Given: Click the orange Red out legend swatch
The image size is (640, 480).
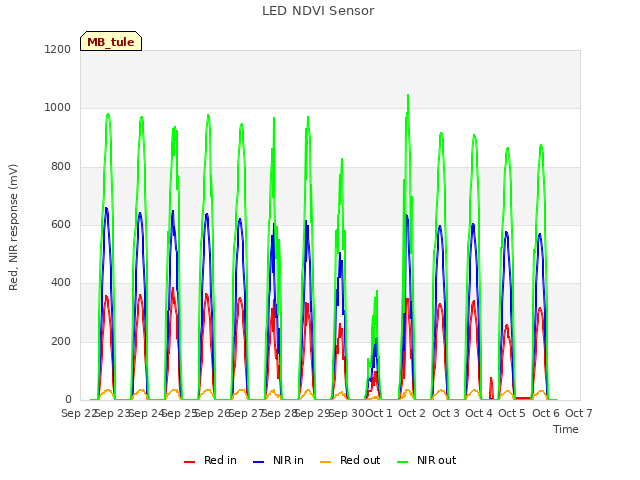Looking at the screenshot, I should point(325,462).
